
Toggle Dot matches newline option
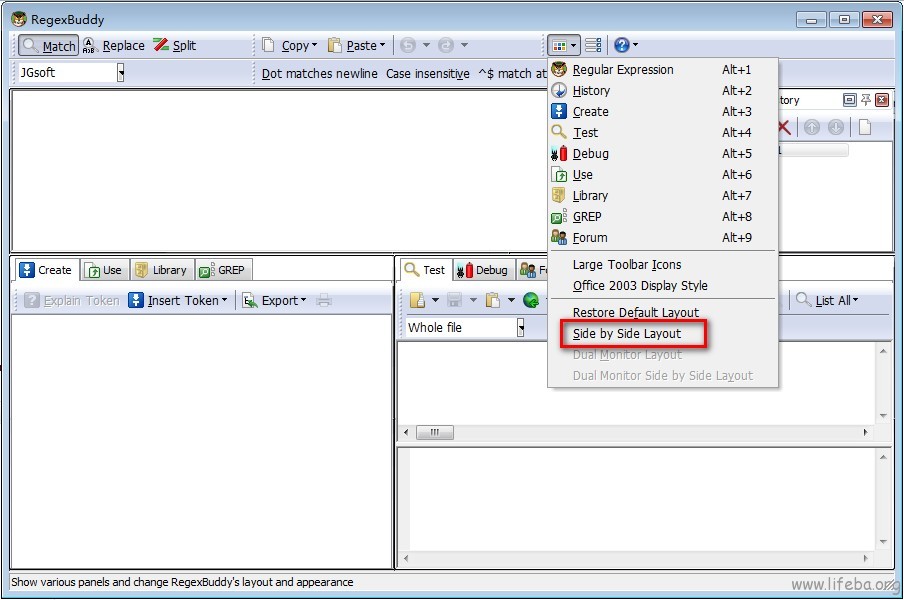point(319,74)
